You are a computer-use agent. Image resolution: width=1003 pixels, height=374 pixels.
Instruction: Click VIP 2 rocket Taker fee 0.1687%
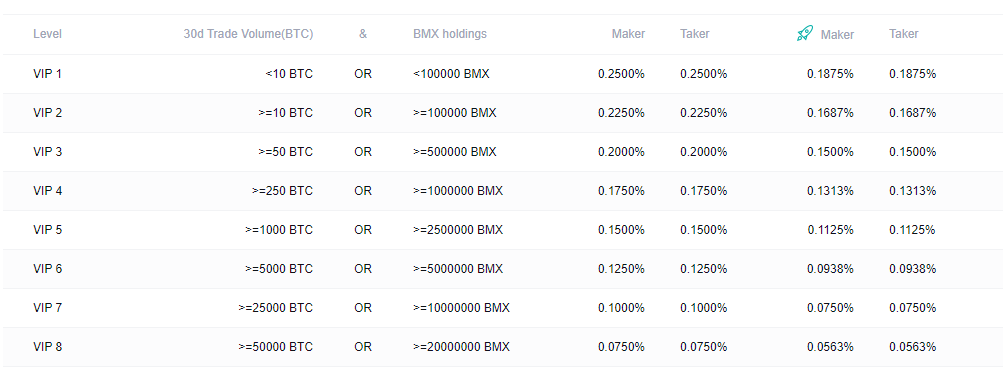coord(913,113)
